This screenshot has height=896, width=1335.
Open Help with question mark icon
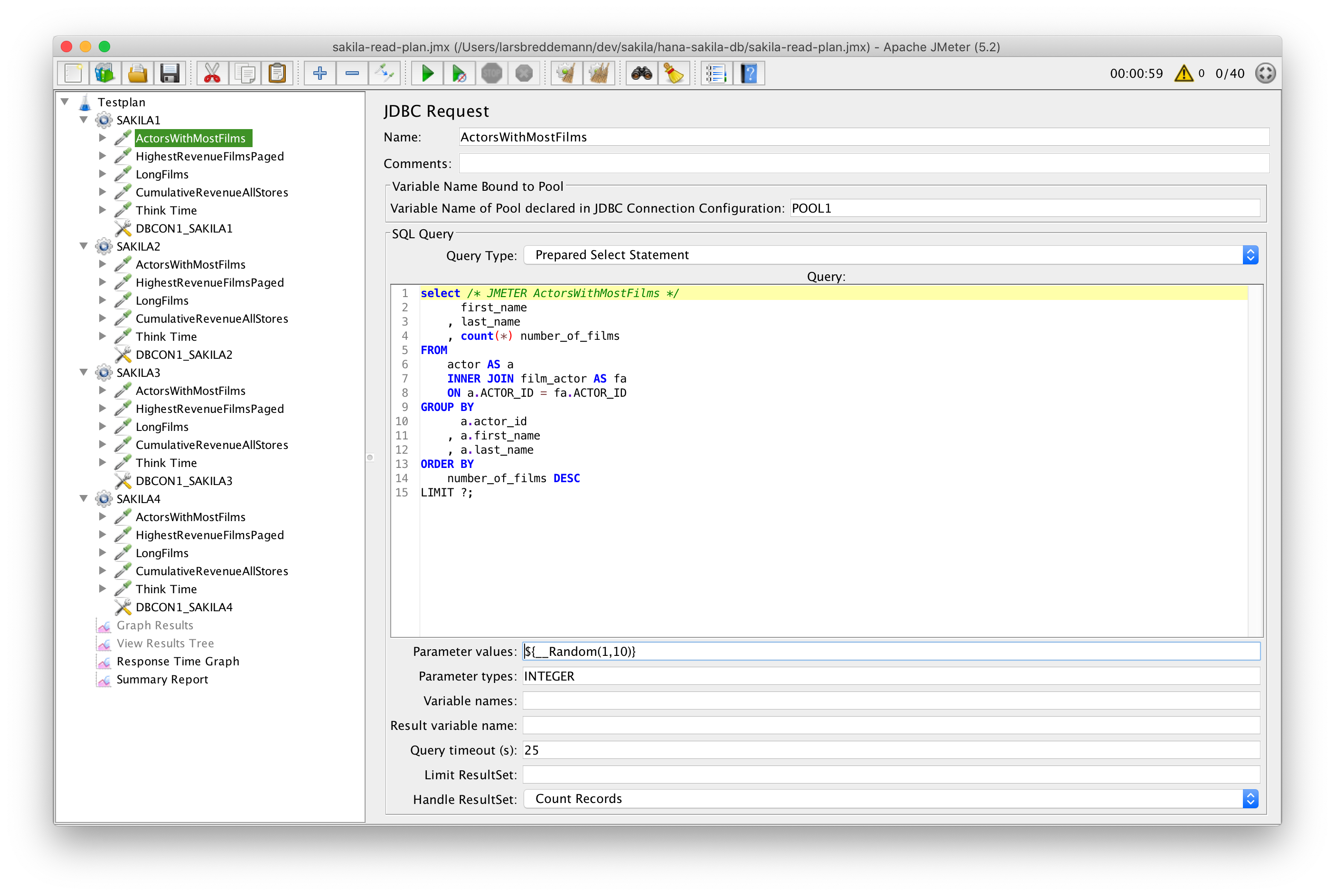[749, 73]
